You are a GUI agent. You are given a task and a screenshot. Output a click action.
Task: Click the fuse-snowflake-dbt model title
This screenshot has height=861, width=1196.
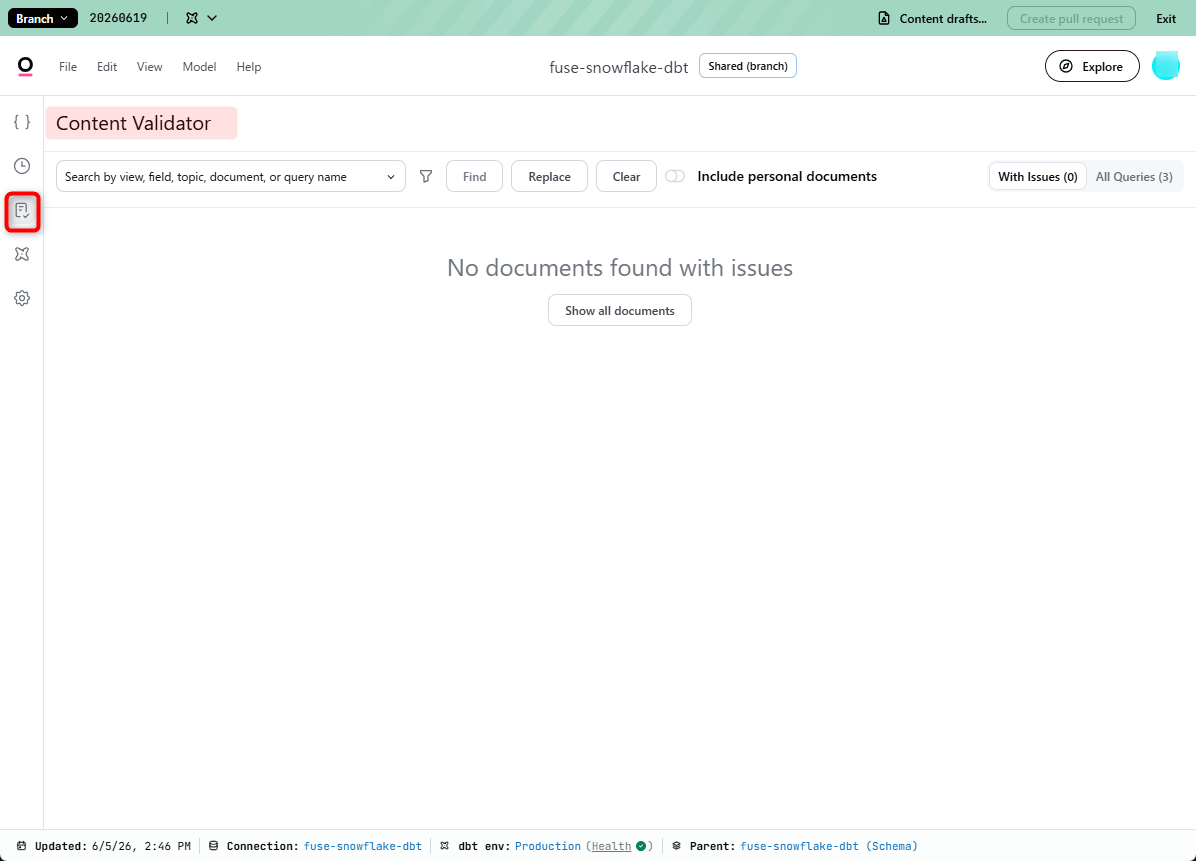619,67
